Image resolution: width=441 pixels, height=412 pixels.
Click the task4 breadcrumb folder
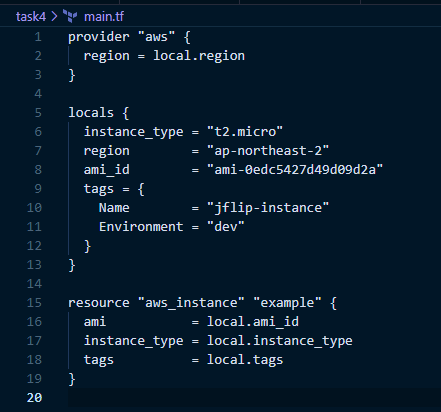pyautogui.click(x=31, y=16)
